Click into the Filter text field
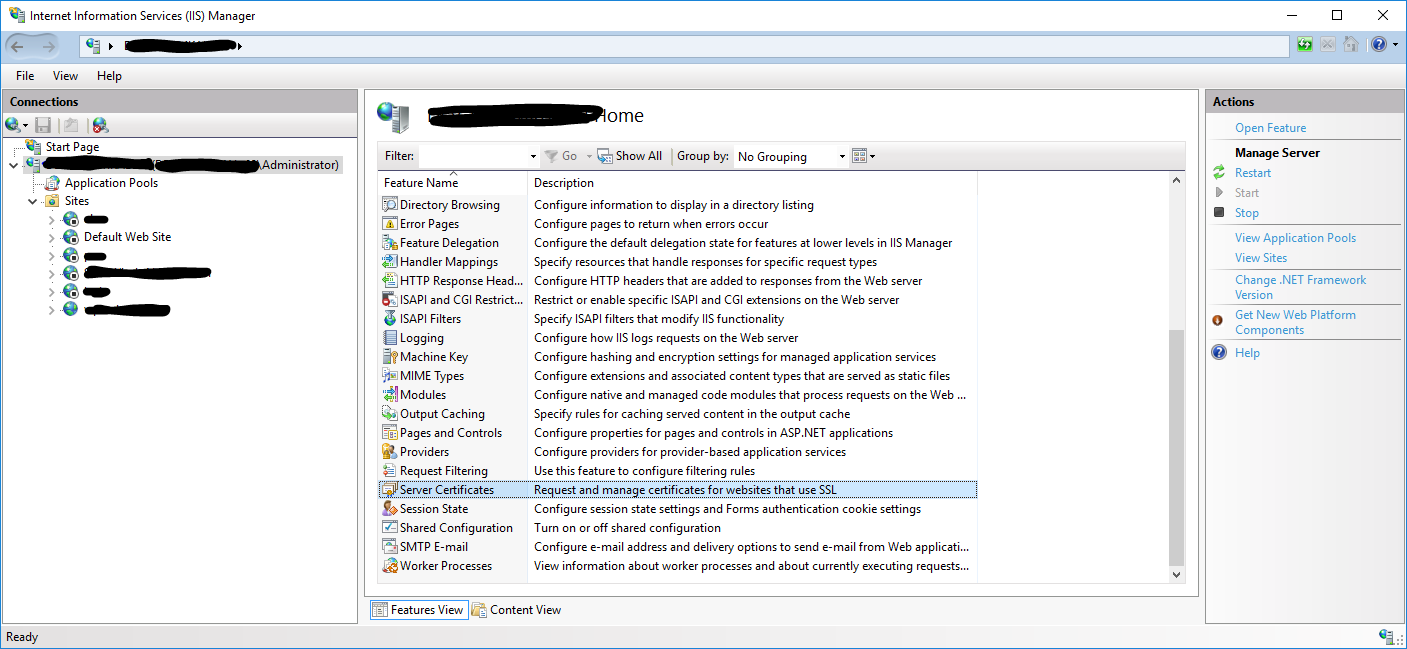Screen dimensions: 1407x649 coord(472,157)
